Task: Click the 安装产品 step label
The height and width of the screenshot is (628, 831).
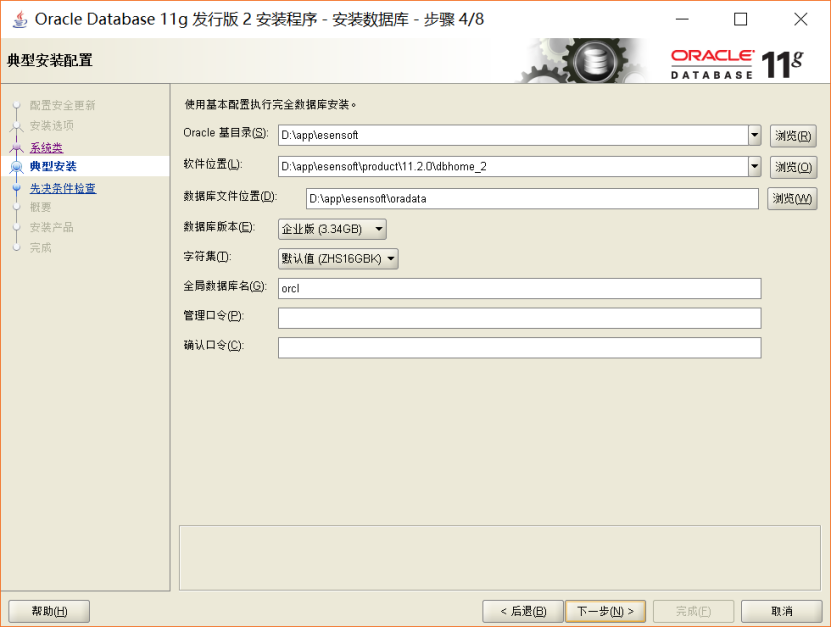Action: click(51, 227)
